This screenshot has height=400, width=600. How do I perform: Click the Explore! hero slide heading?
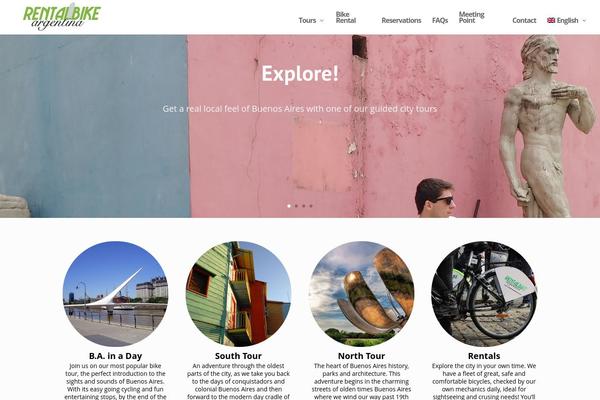point(300,73)
